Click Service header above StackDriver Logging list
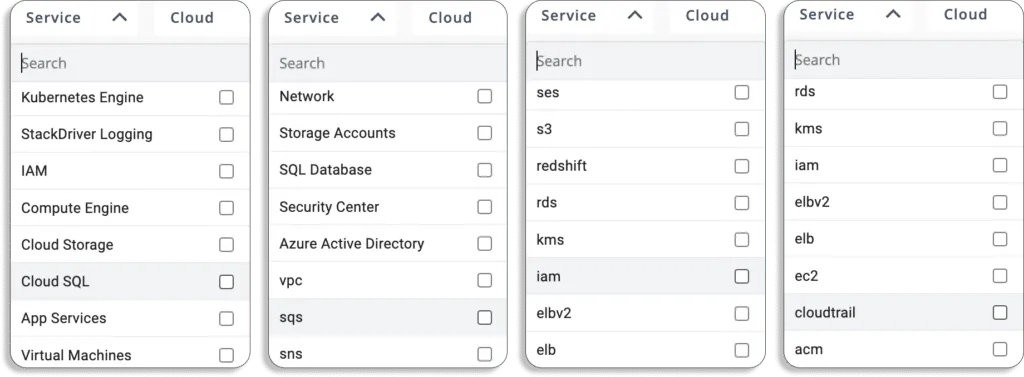Screen dimensions: 1024x377 coord(53,18)
